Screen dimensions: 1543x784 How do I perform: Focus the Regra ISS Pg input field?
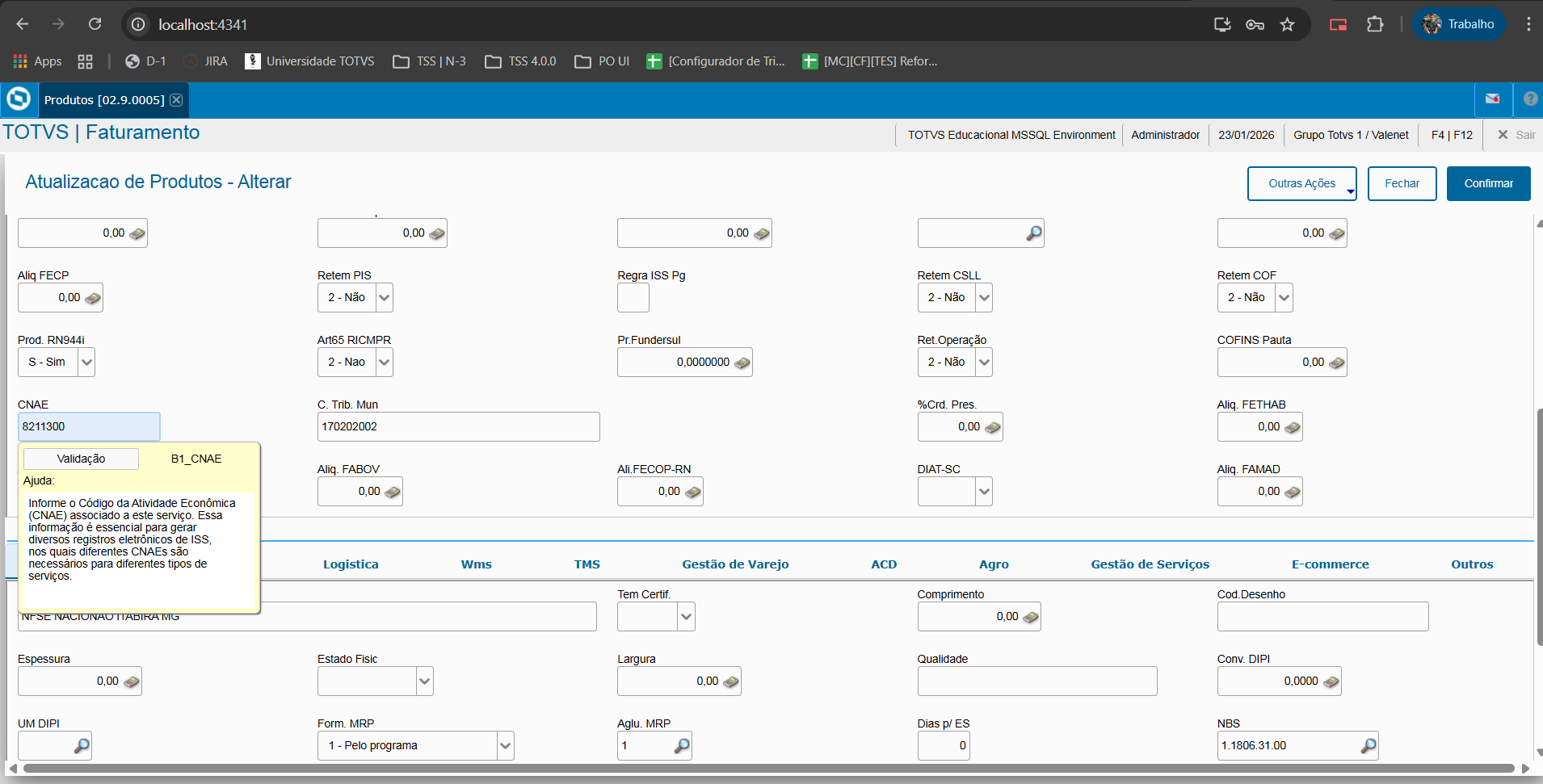(x=633, y=298)
